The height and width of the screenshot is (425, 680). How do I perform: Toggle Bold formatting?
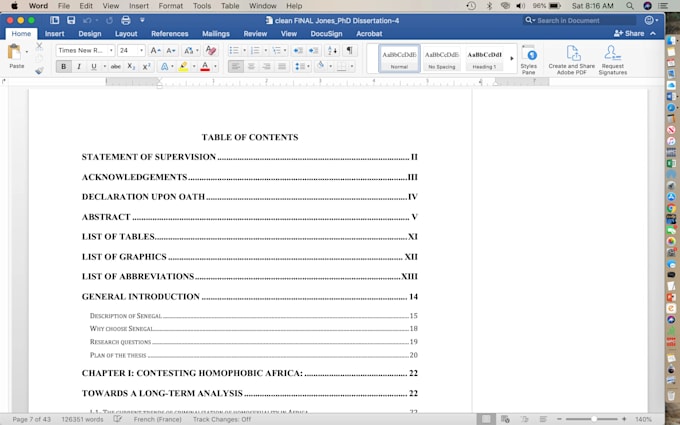click(x=64, y=66)
